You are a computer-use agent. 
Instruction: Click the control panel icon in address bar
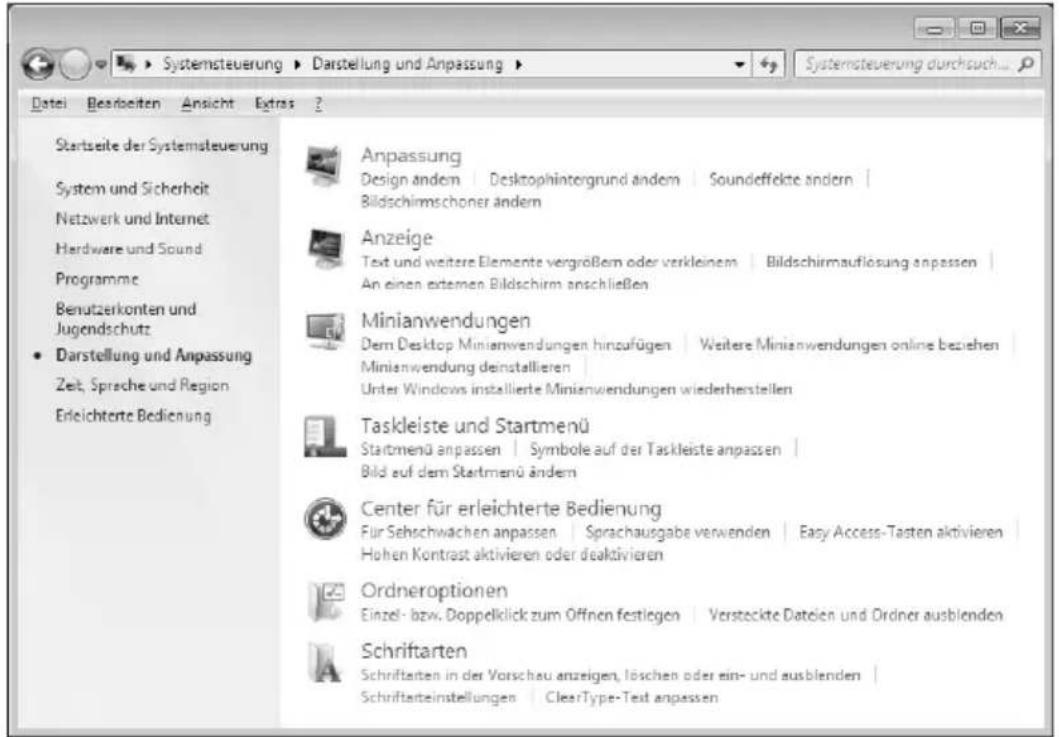[x=126, y=64]
